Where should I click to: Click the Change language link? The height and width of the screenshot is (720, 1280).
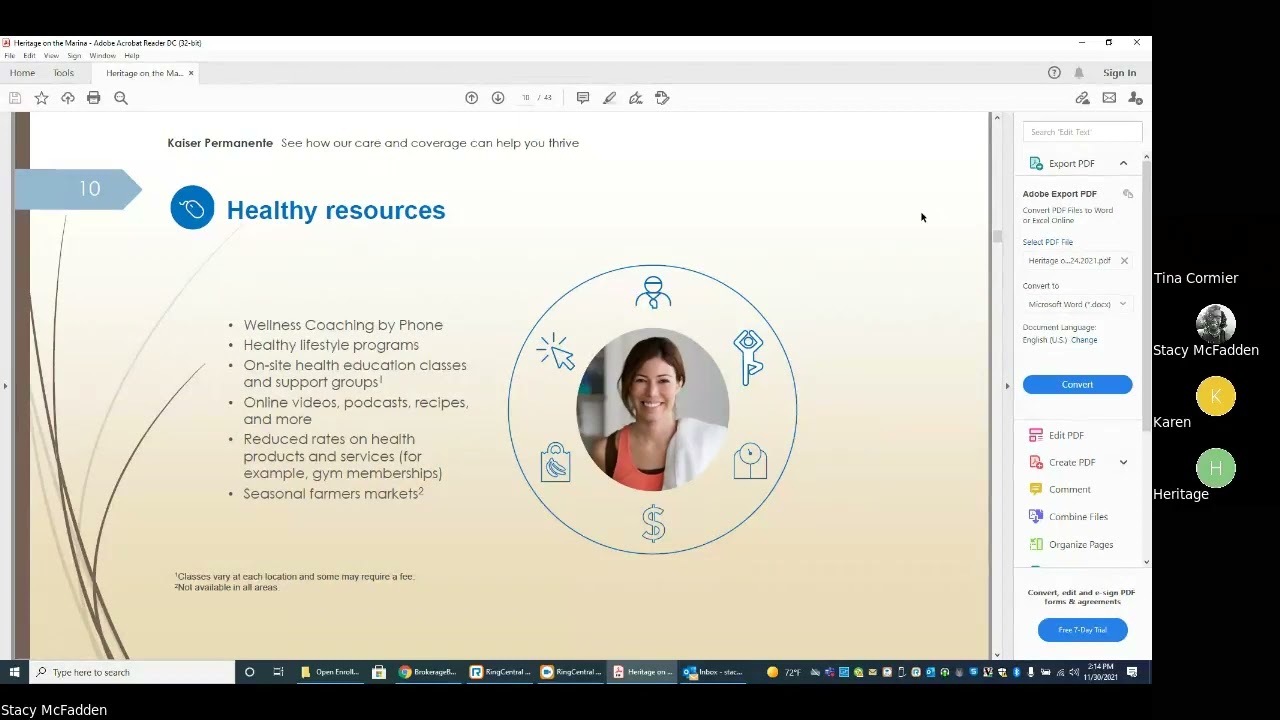[1084, 340]
